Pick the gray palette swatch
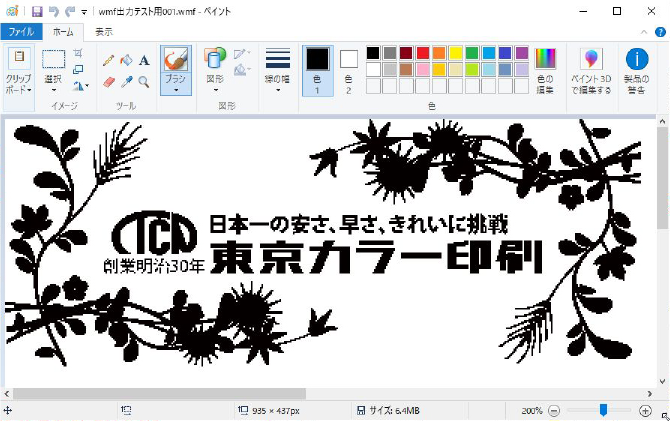Image resolution: width=670 pixels, height=422 pixels. (390, 53)
